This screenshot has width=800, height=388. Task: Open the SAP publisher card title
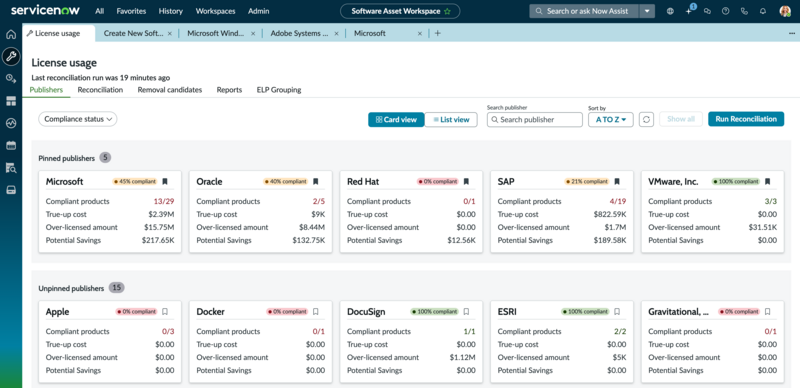pos(505,182)
